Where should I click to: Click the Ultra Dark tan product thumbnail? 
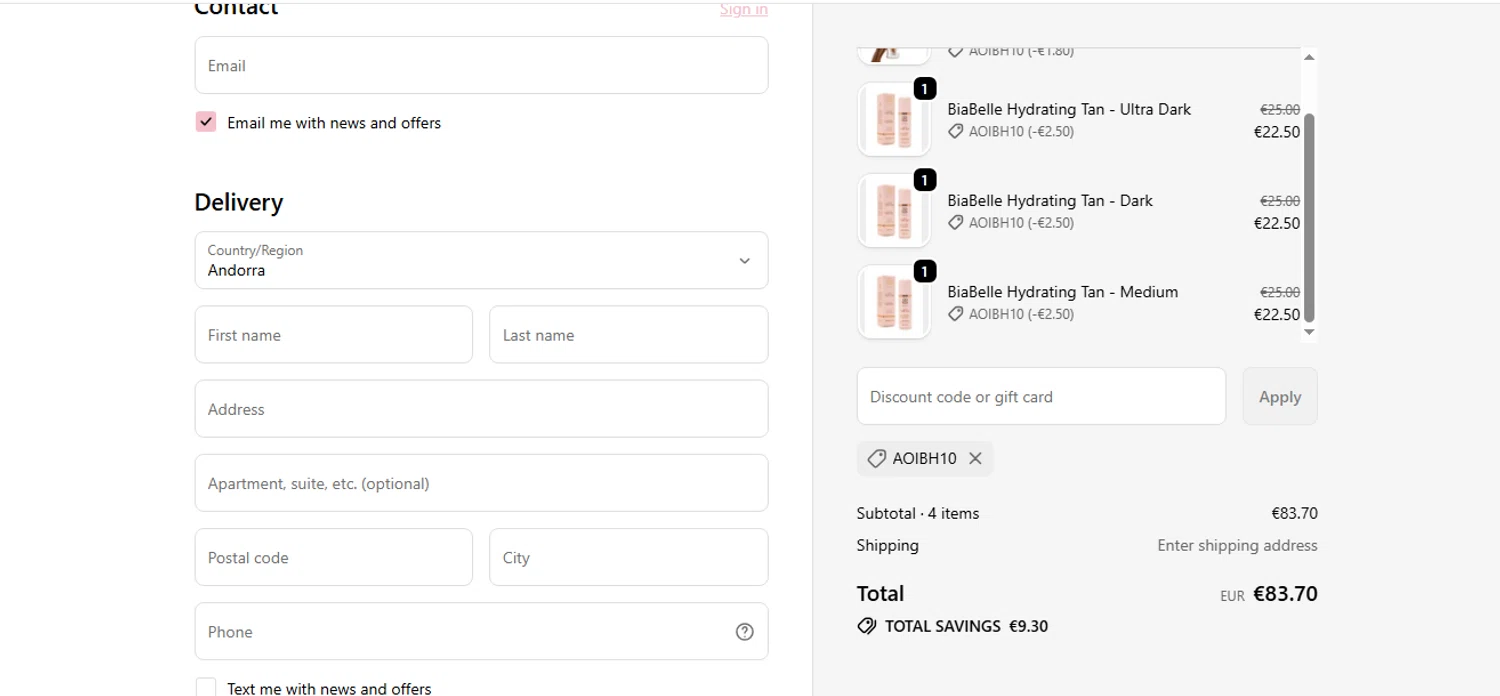(x=894, y=120)
